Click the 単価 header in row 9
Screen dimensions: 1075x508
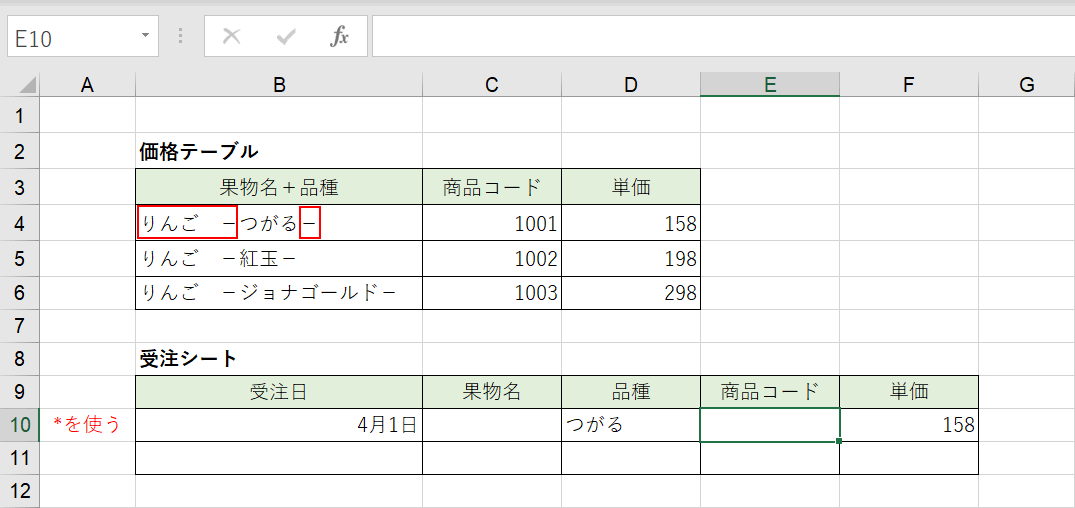pos(908,391)
